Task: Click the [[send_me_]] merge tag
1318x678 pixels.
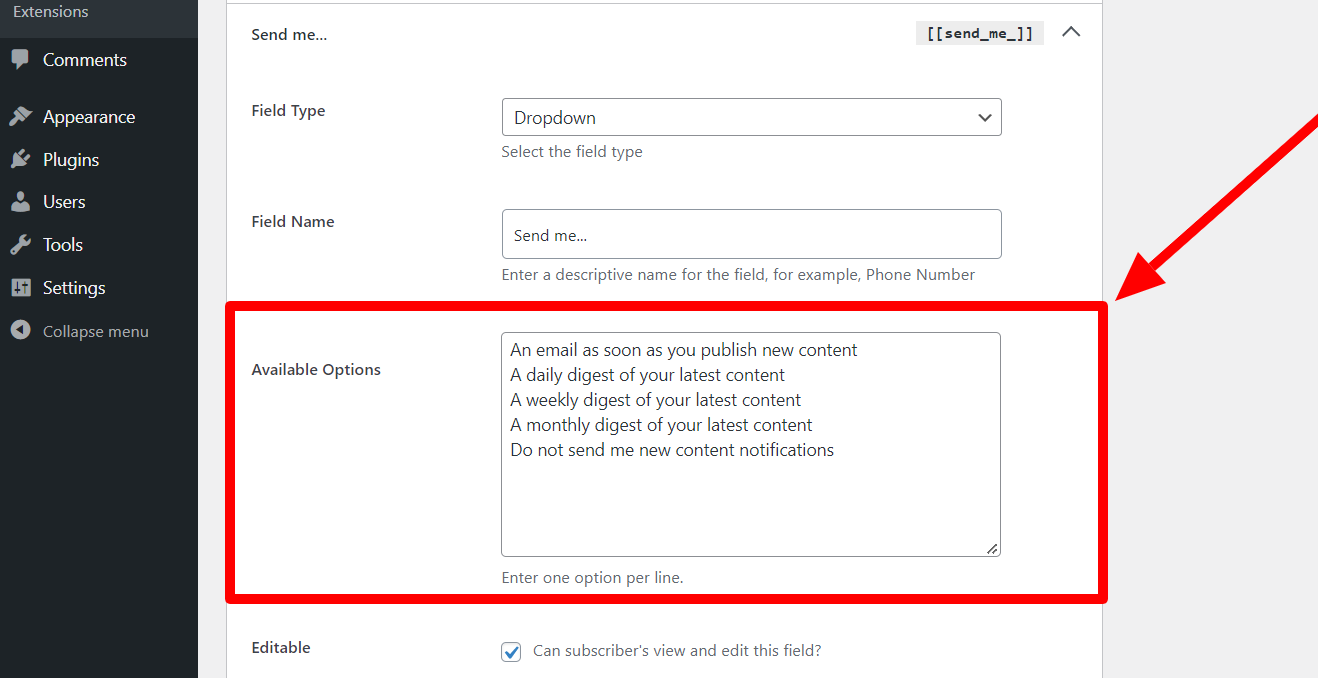Action: tap(979, 34)
